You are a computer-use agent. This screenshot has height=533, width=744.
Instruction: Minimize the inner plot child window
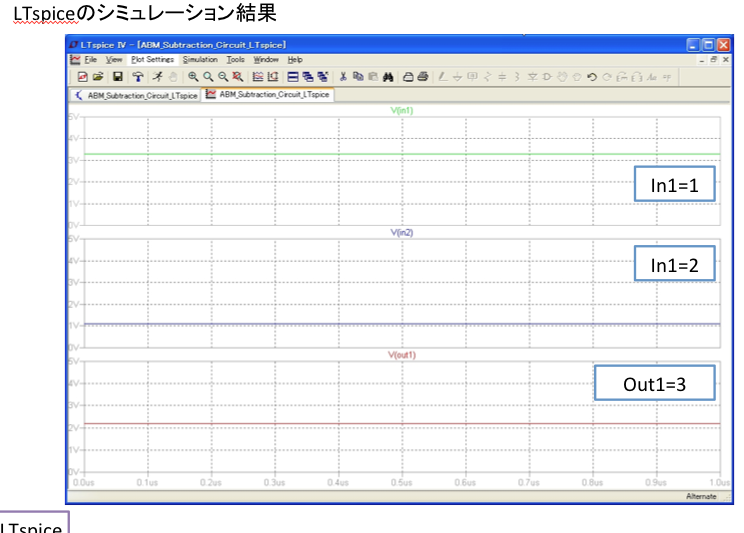tap(702, 60)
